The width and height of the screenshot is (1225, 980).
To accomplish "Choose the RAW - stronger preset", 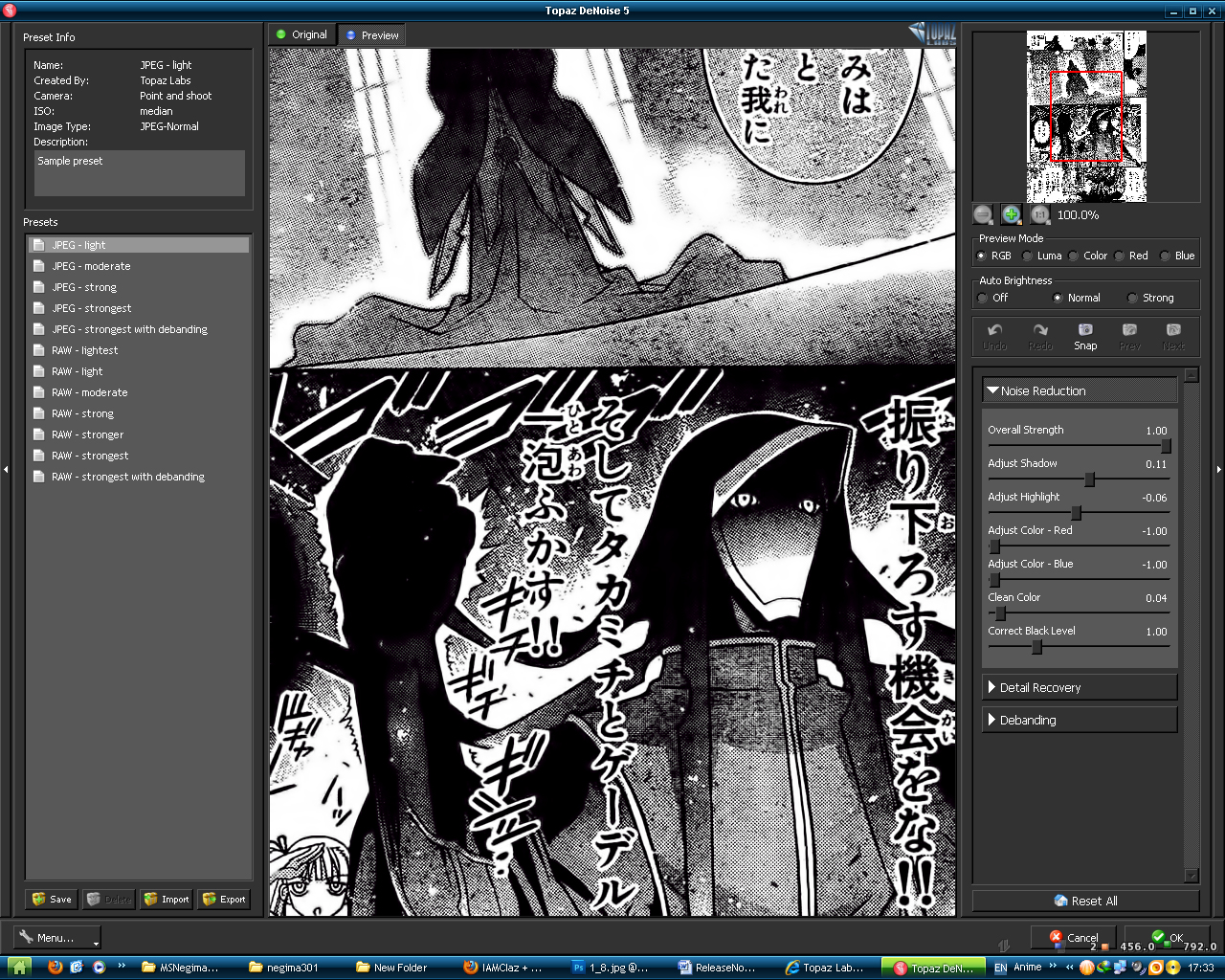I will [x=139, y=434].
